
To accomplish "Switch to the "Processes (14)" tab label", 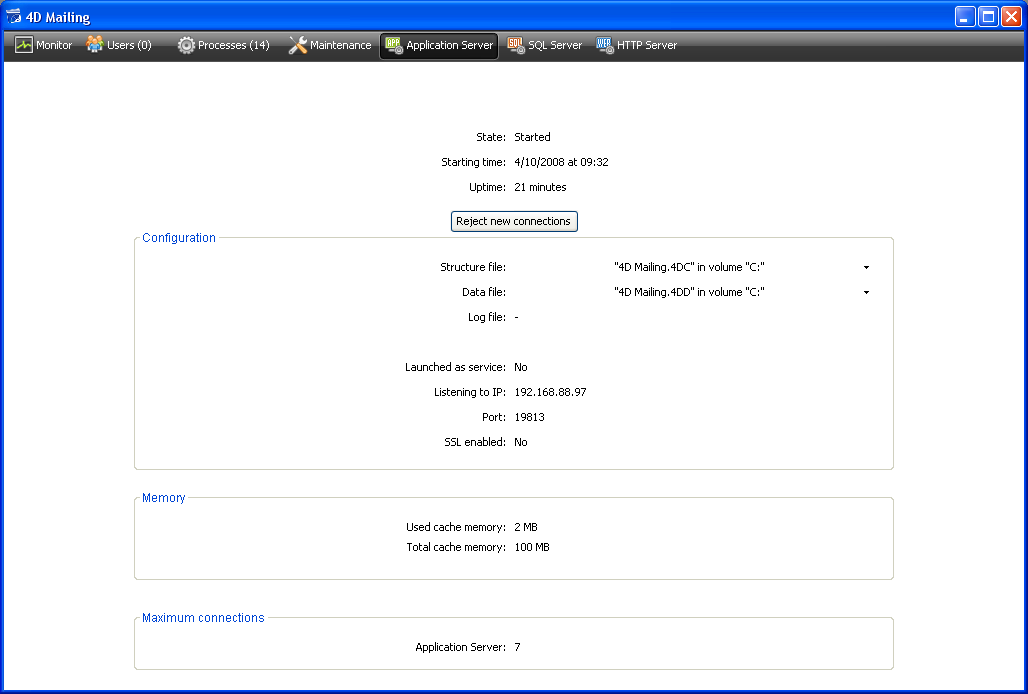I will click(233, 45).
